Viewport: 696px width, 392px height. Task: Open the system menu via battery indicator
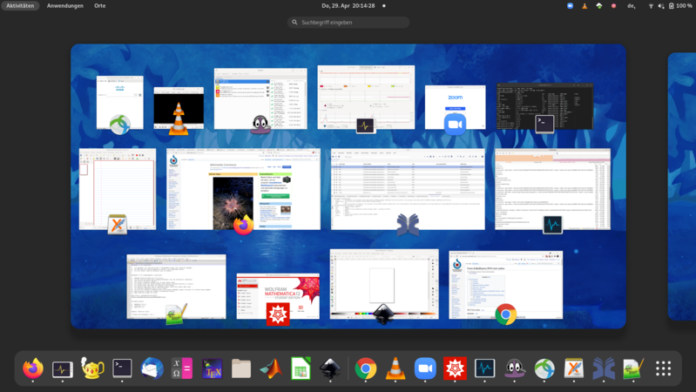click(x=680, y=6)
